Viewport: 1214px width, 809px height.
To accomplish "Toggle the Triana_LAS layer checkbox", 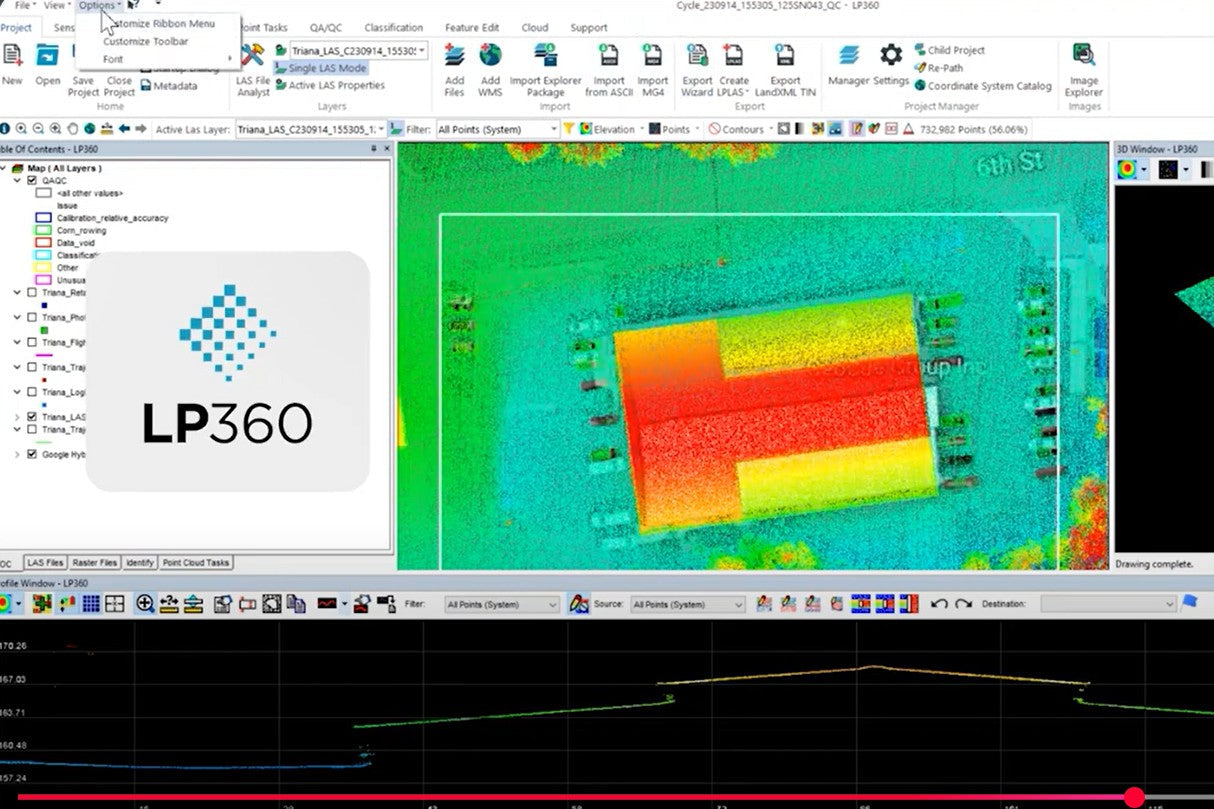I will [x=32, y=417].
